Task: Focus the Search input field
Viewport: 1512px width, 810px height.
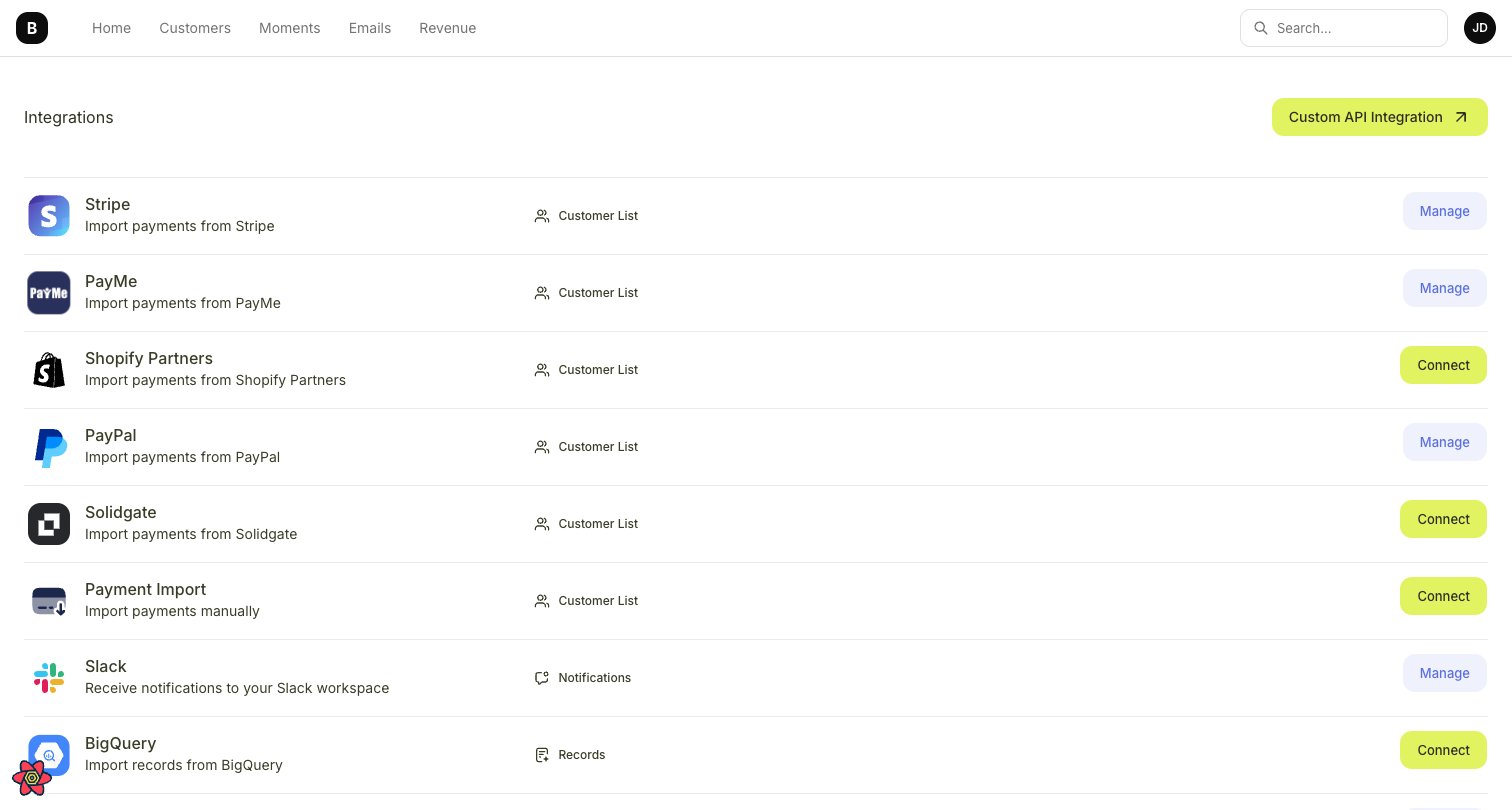Action: 1344,28
